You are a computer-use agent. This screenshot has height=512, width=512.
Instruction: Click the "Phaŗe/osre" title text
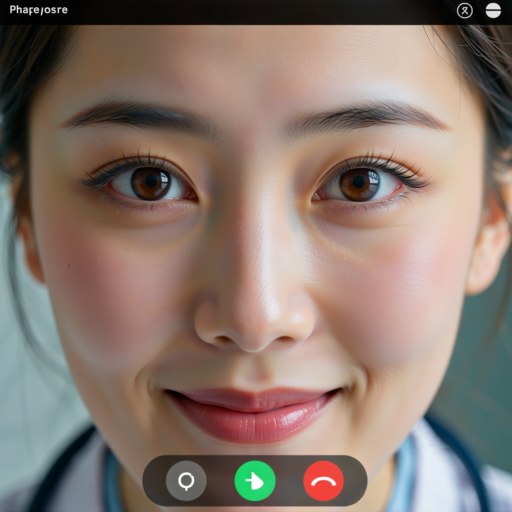(x=39, y=10)
